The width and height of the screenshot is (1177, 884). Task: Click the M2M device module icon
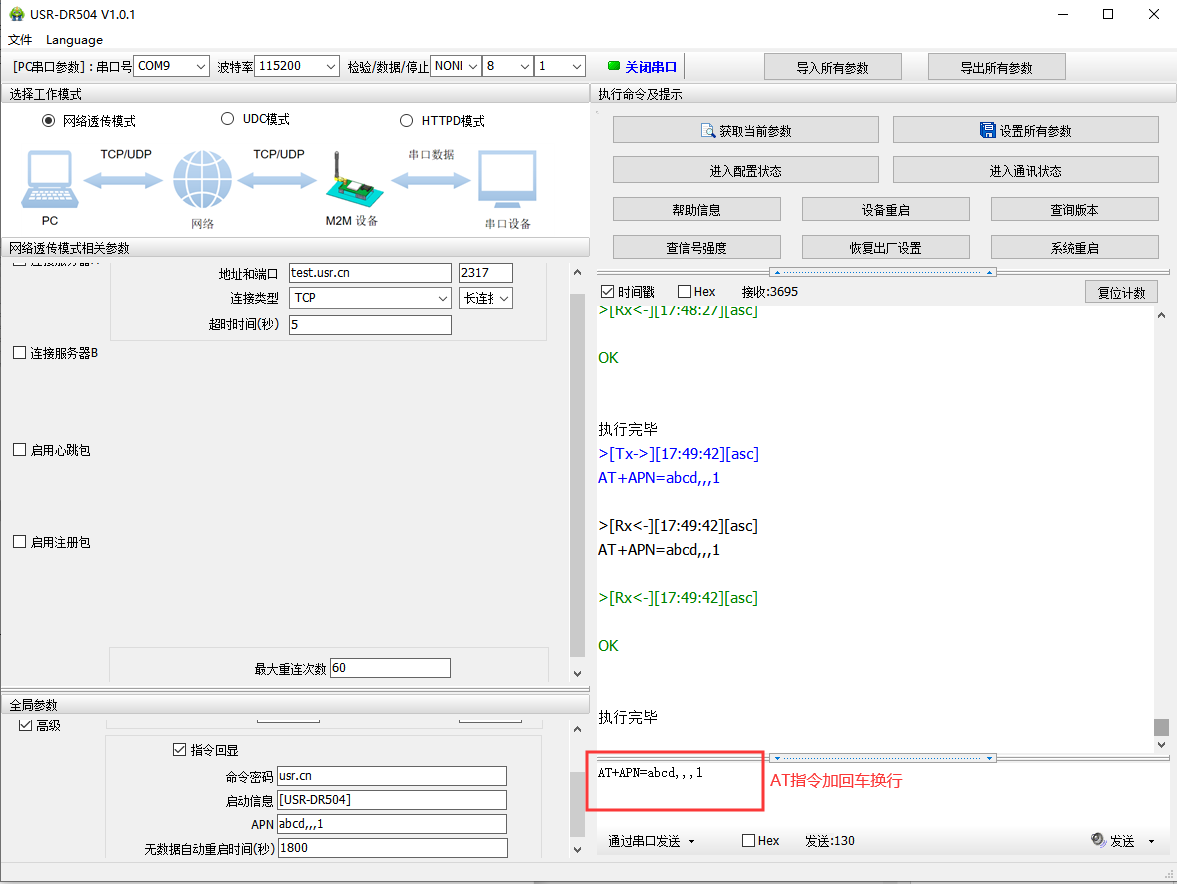[351, 182]
